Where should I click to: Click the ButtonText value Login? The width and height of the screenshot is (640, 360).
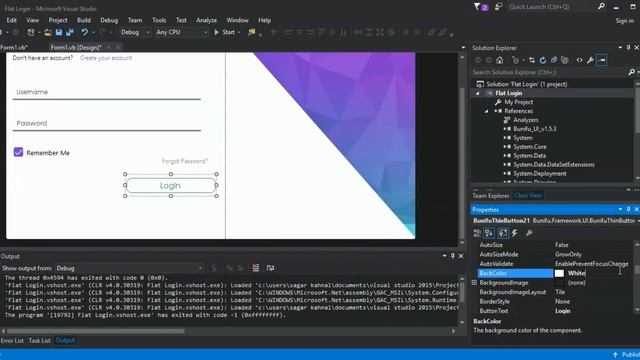point(562,311)
